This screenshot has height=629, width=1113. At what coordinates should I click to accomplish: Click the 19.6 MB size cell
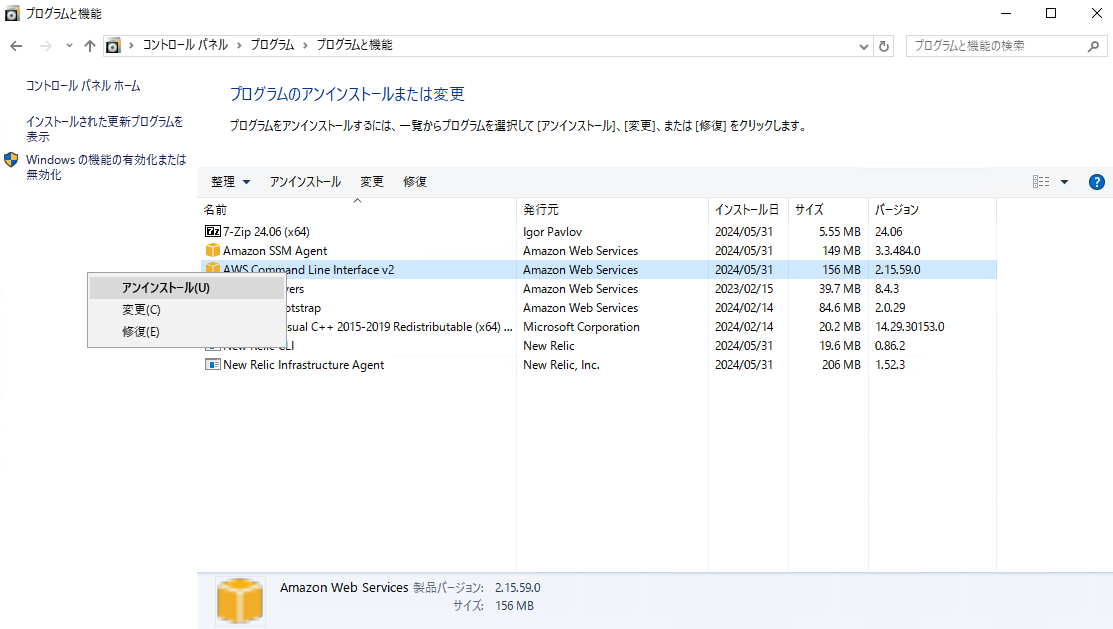pos(840,346)
